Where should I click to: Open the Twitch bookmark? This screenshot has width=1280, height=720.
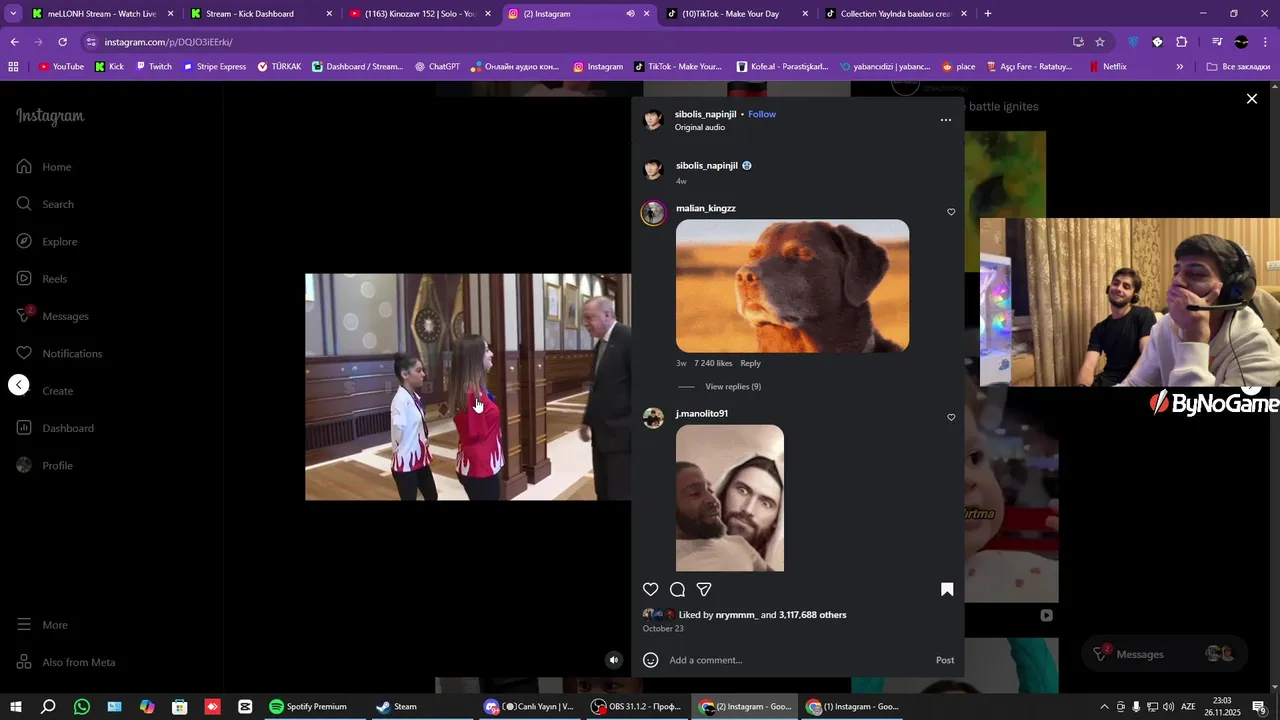click(153, 67)
